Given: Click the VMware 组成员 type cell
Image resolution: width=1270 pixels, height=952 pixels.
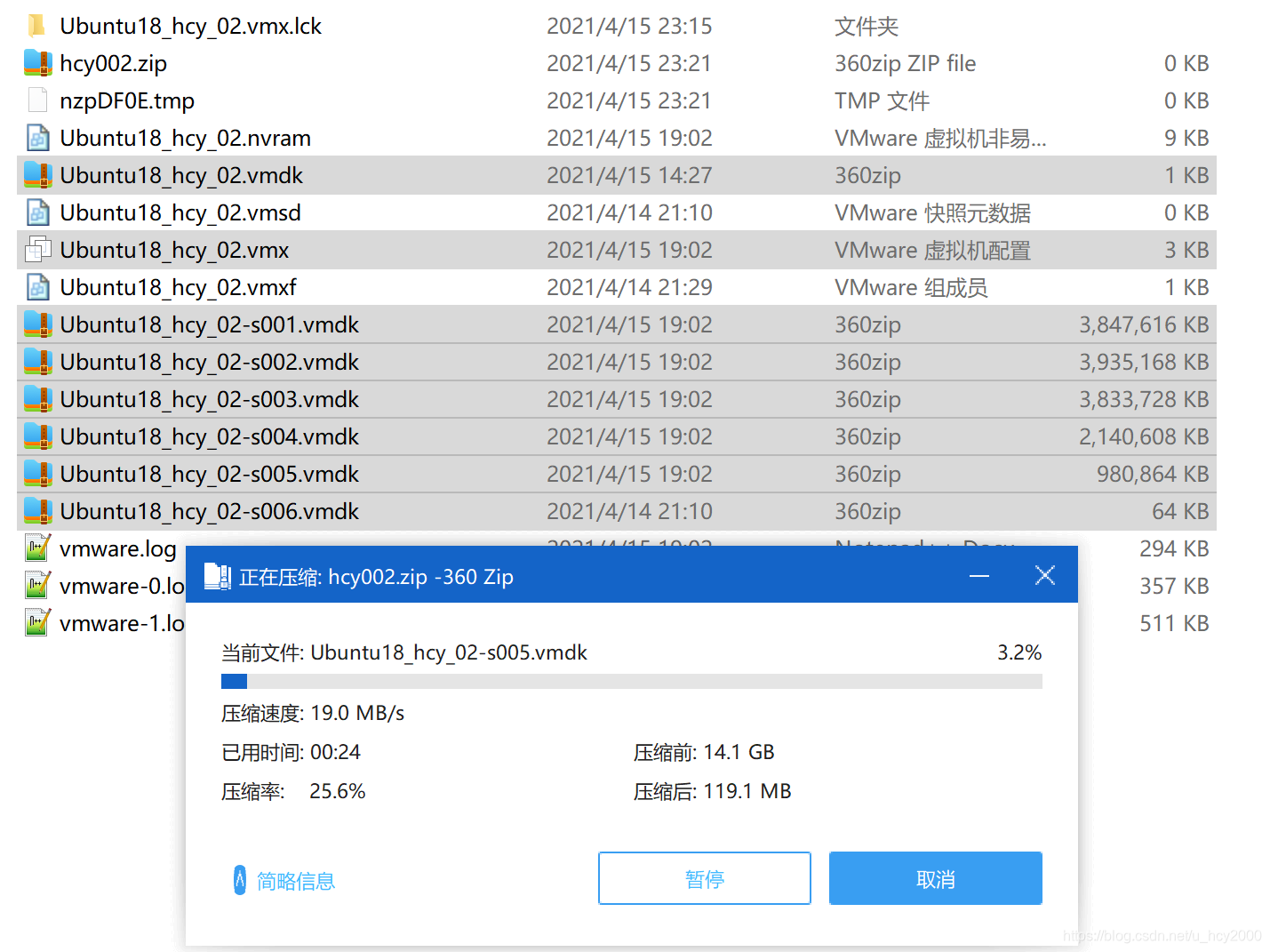Looking at the screenshot, I should pos(911,288).
